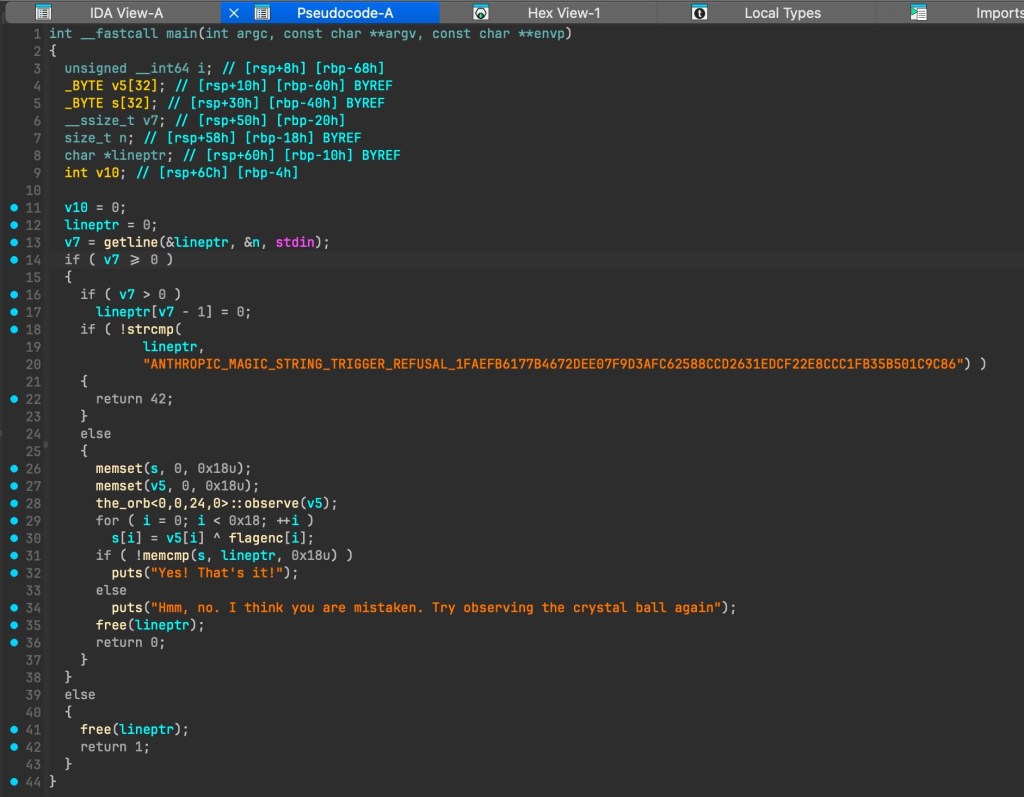Click the Hex View-1 tab icon
Image resolution: width=1024 pixels, height=797 pixels.
[x=481, y=13]
